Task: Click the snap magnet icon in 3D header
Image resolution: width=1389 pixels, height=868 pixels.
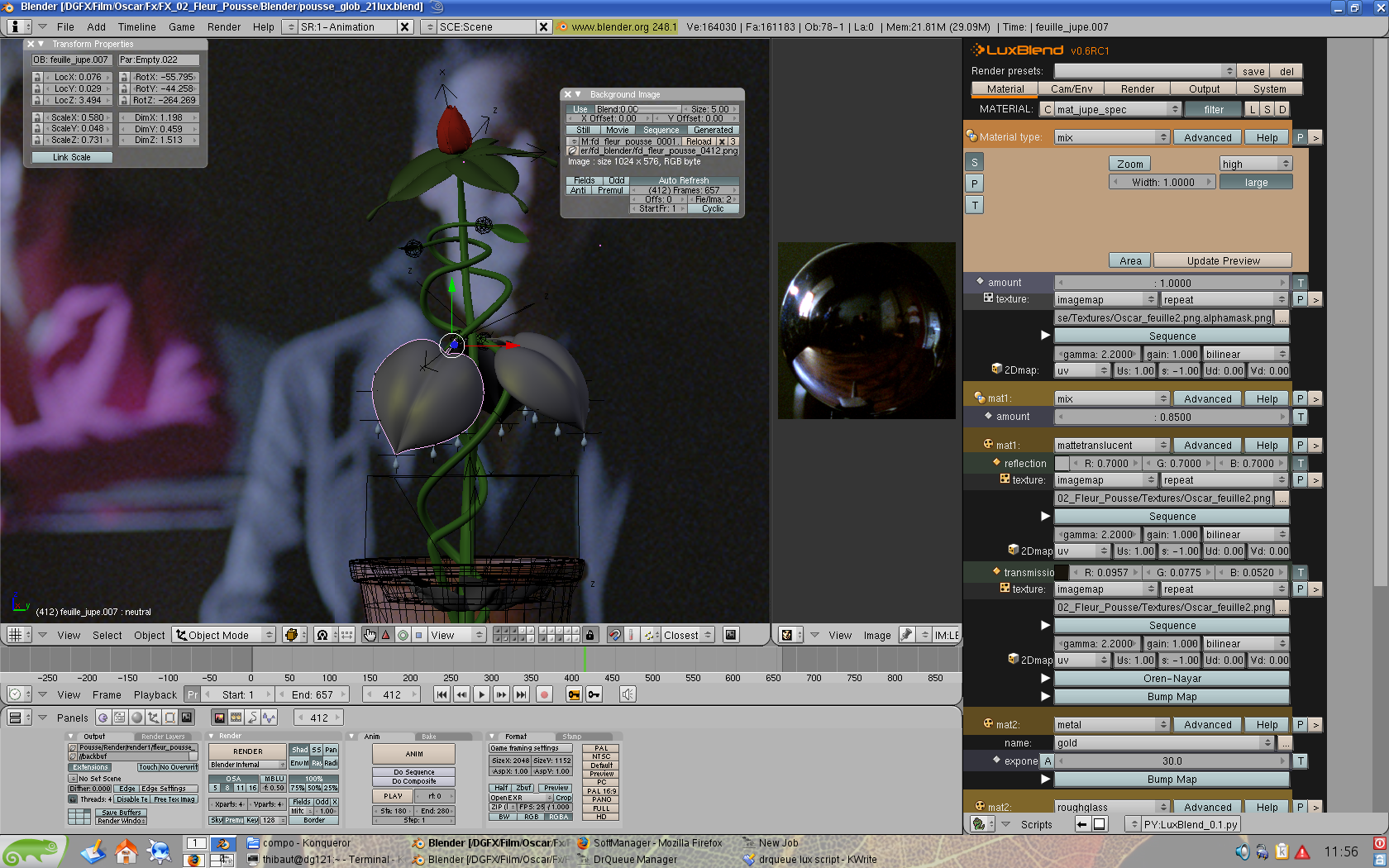Action: pyautogui.click(x=614, y=635)
